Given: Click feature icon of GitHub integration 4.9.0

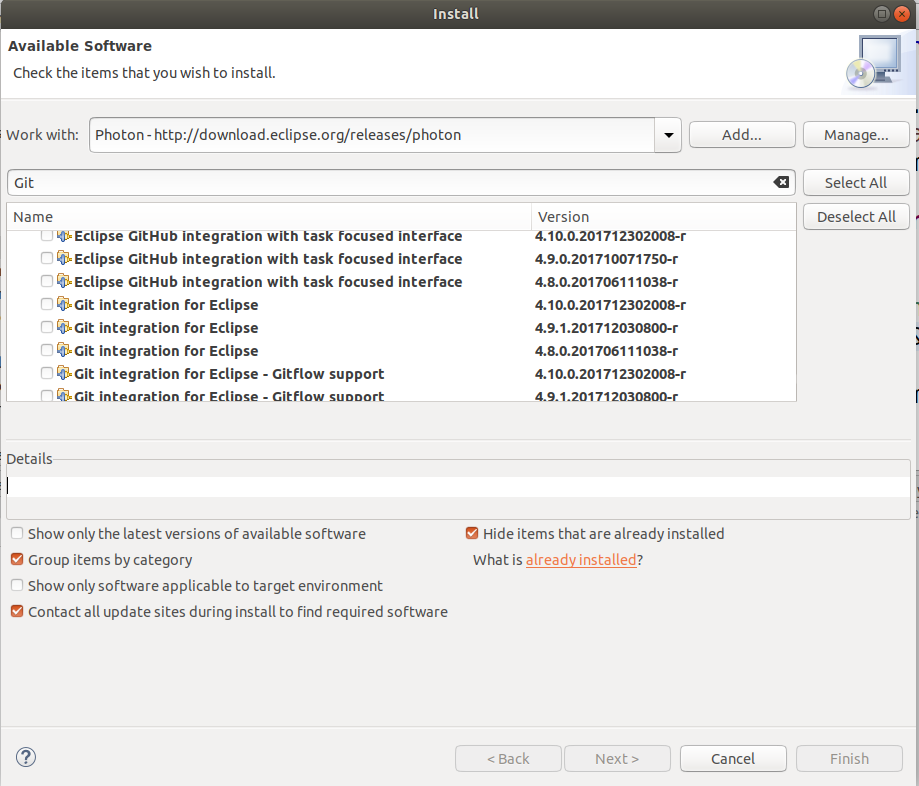Looking at the screenshot, I should click(64, 258).
